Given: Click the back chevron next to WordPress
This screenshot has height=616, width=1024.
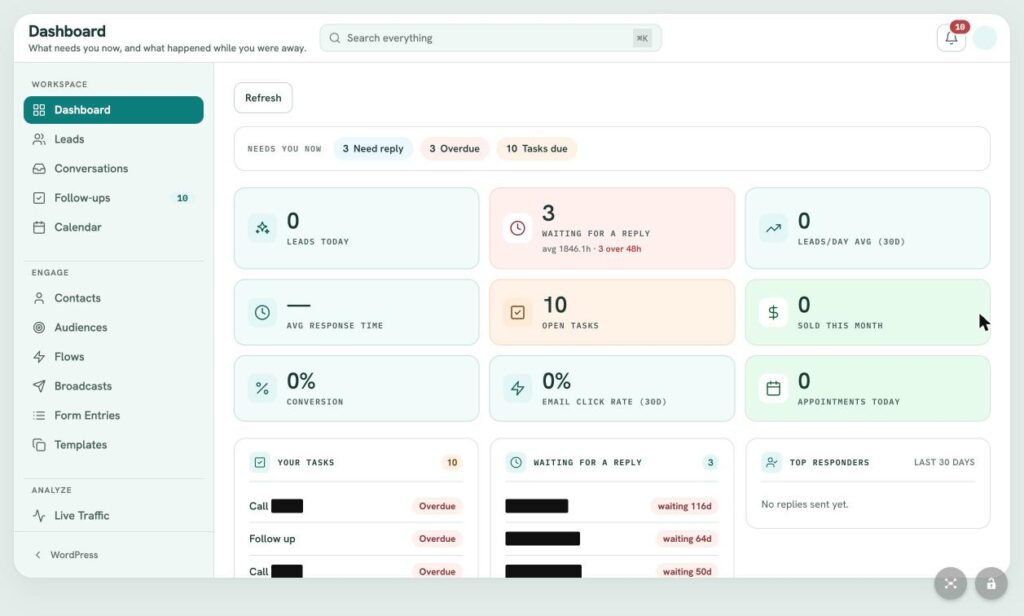Looking at the screenshot, I should pyautogui.click(x=38, y=555).
